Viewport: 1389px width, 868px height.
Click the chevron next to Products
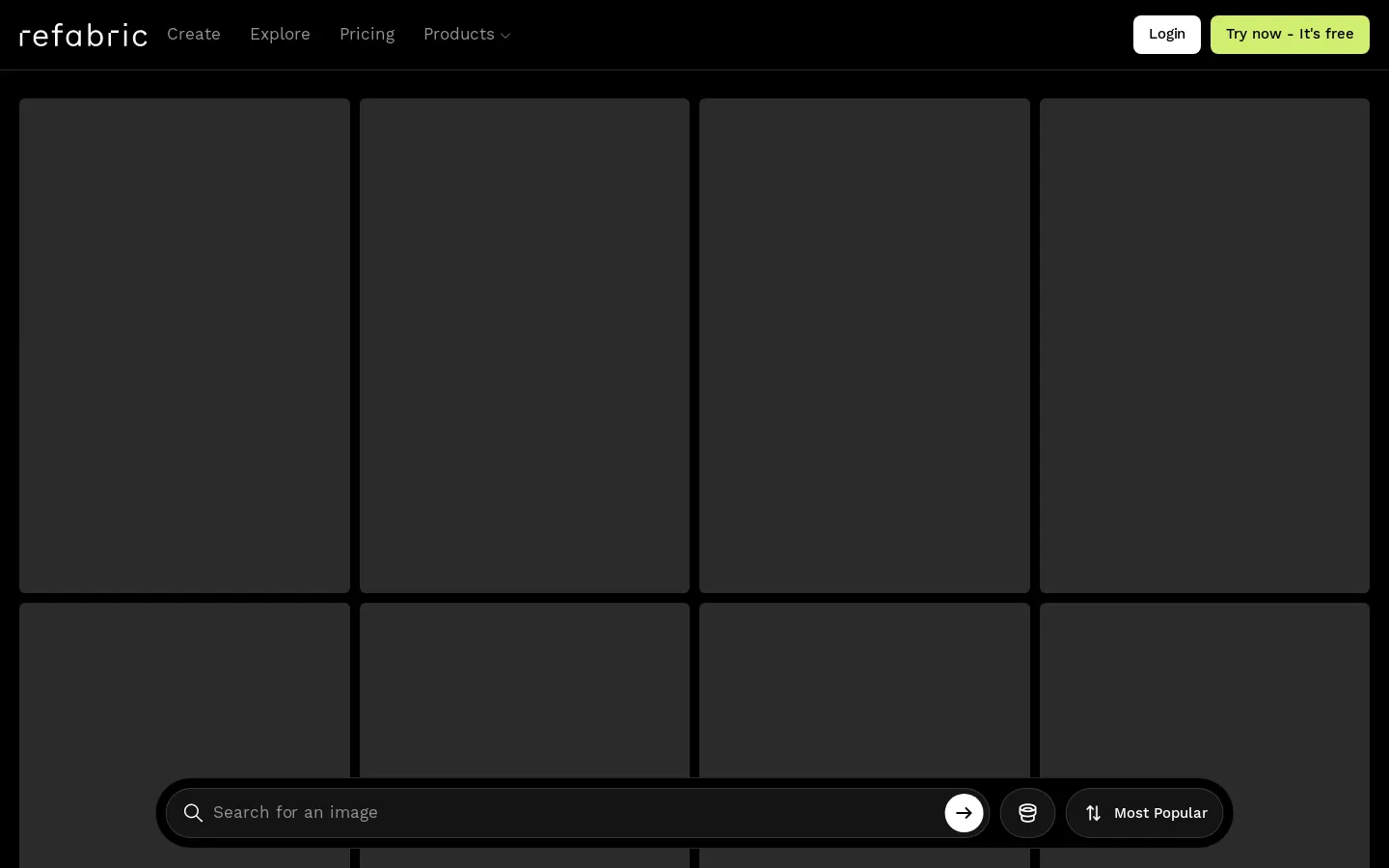coord(504,36)
